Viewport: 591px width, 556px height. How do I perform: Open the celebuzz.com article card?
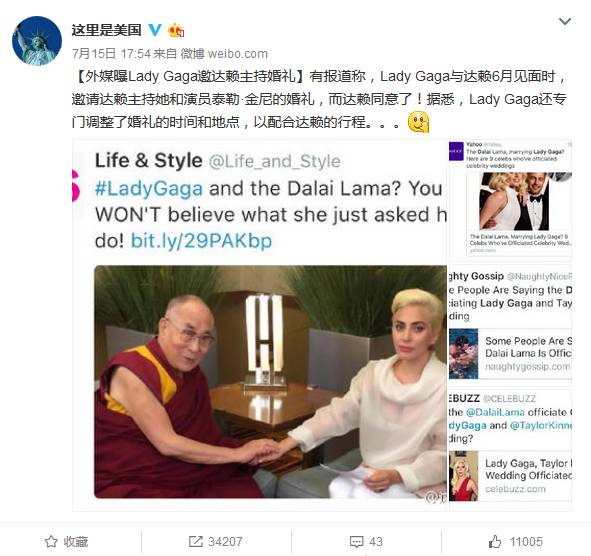(x=510, y=476)
